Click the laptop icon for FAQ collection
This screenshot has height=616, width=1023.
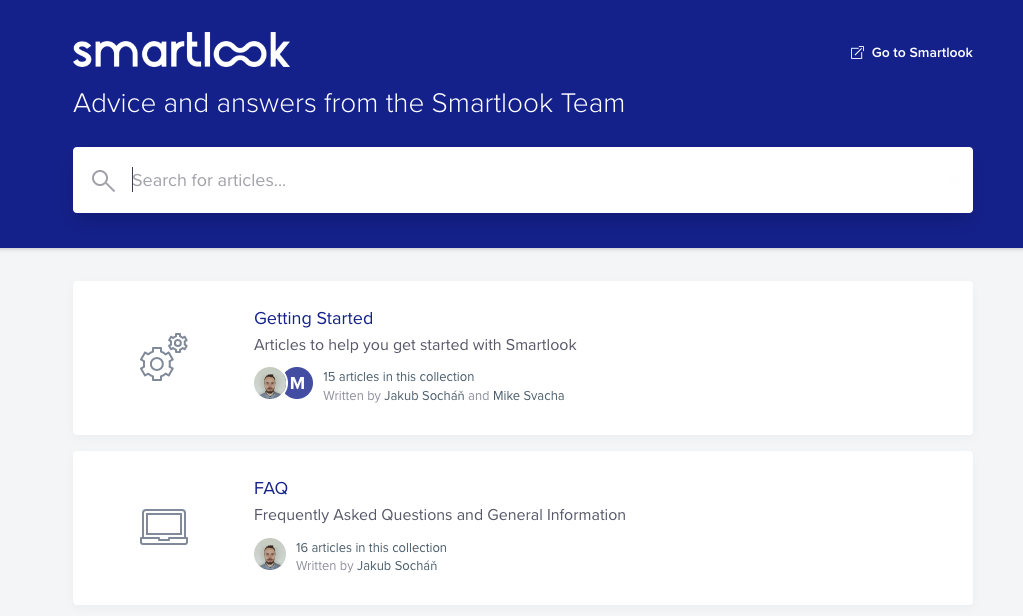point(163,527)
